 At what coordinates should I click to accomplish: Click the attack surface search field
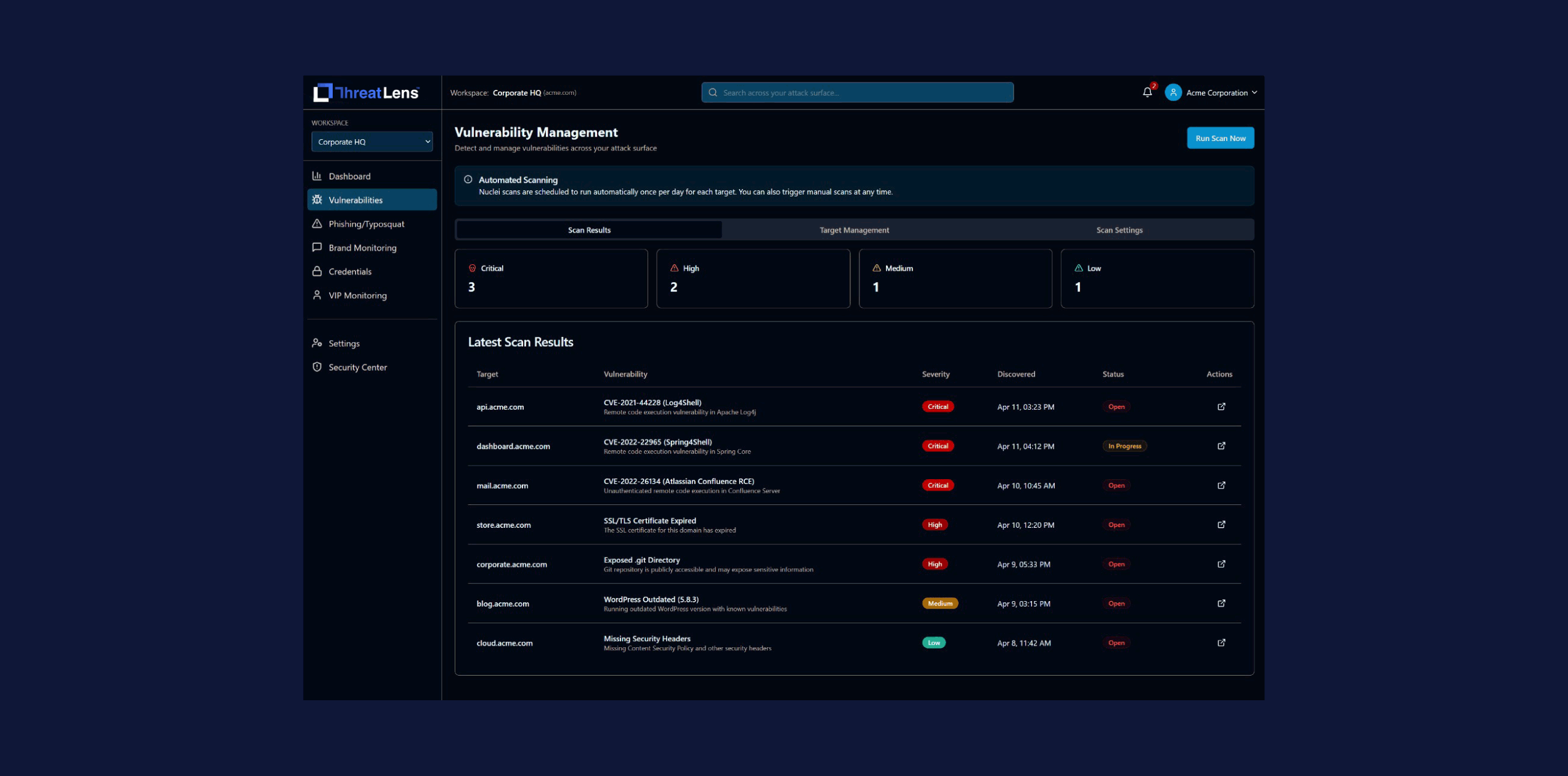tap(857, 92)
